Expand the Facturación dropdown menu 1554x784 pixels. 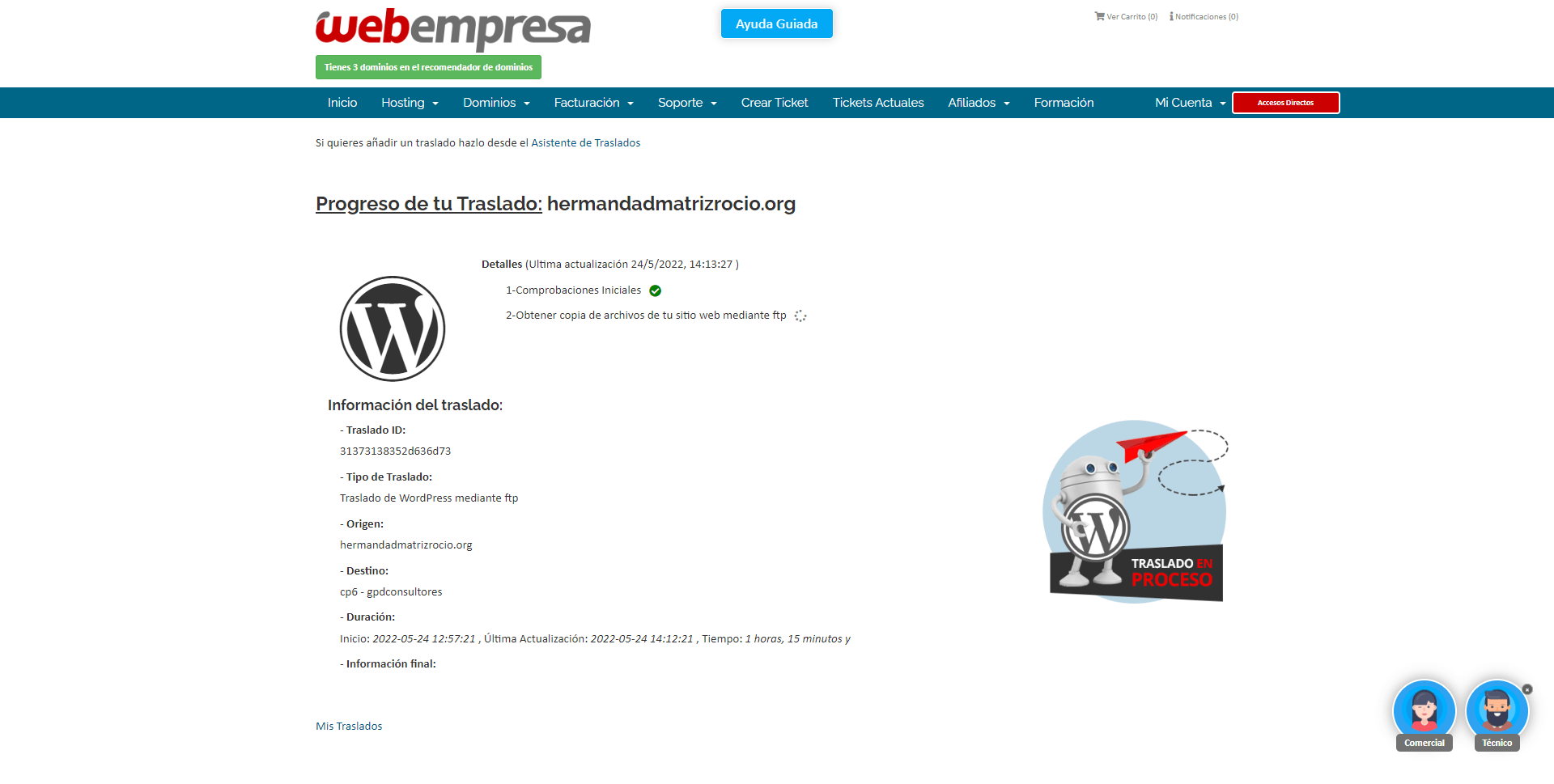pyautogui.click(x=593, y=103)
